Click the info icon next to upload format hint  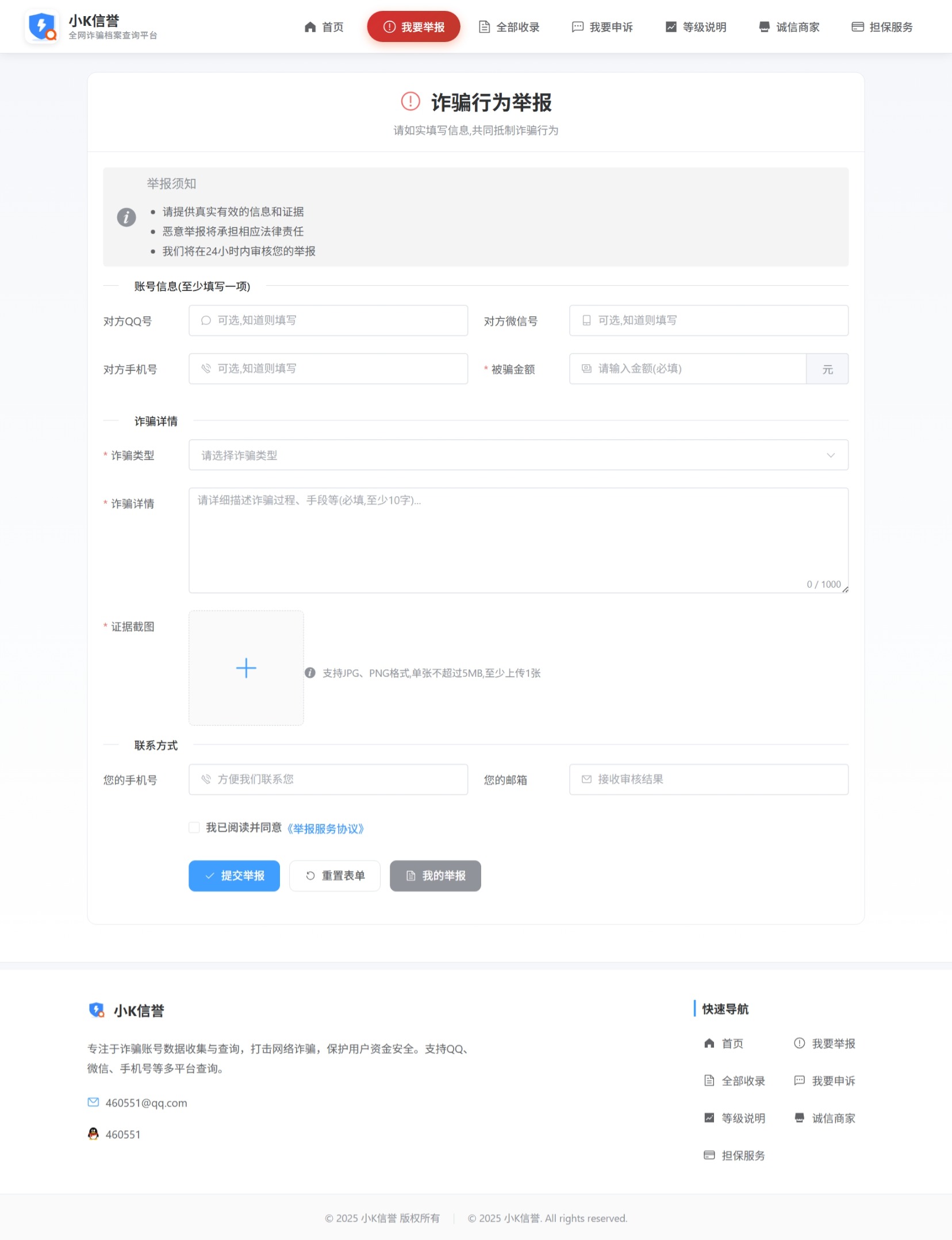310,673
